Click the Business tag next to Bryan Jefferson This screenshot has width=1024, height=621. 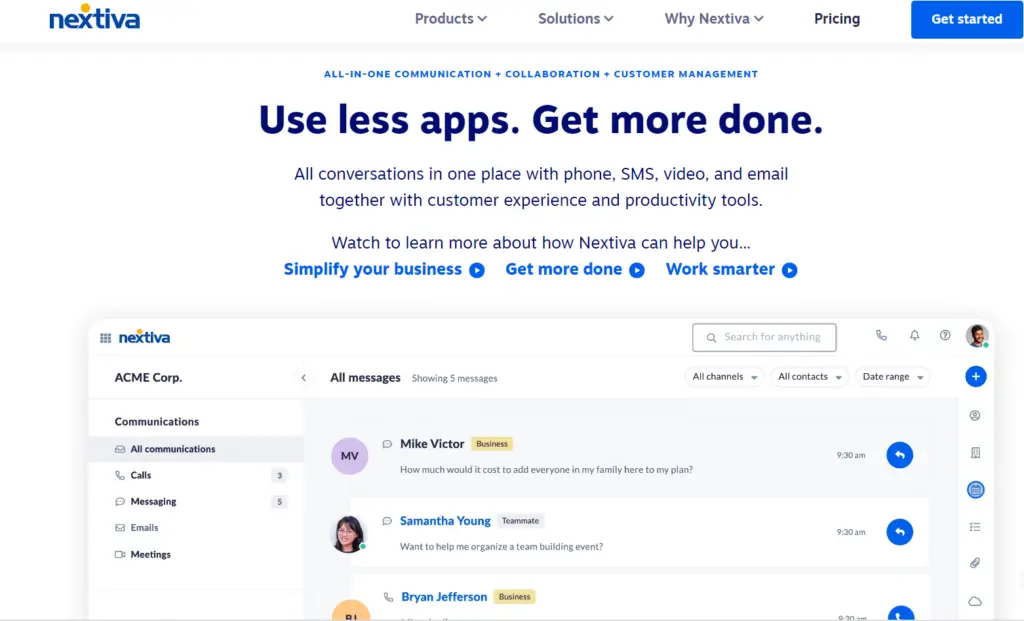[x=515, y=597]
